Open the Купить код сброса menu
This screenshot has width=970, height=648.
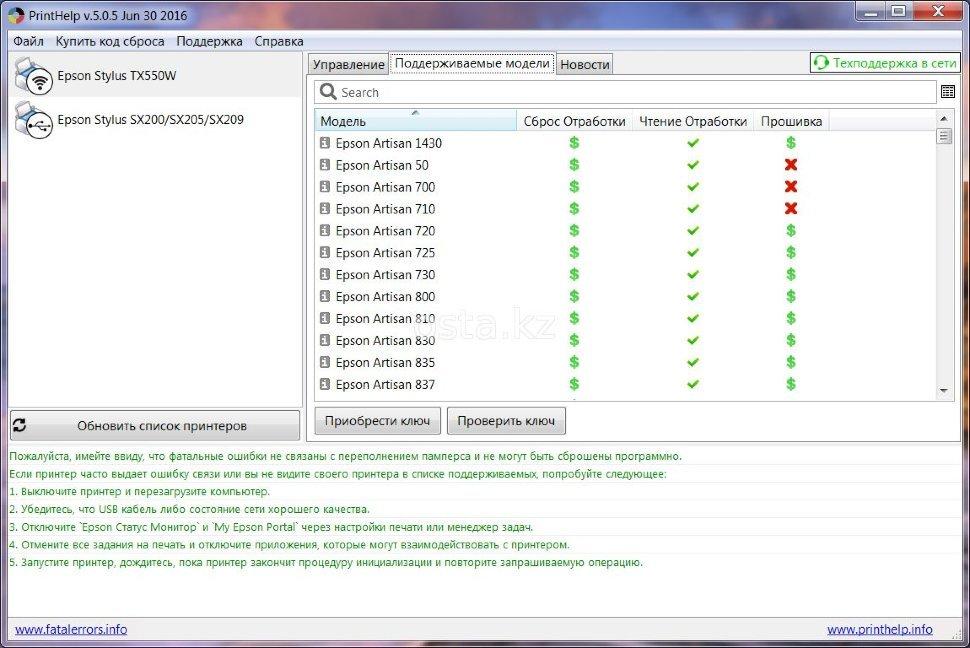pyautogui.click(x=110, y=41)
